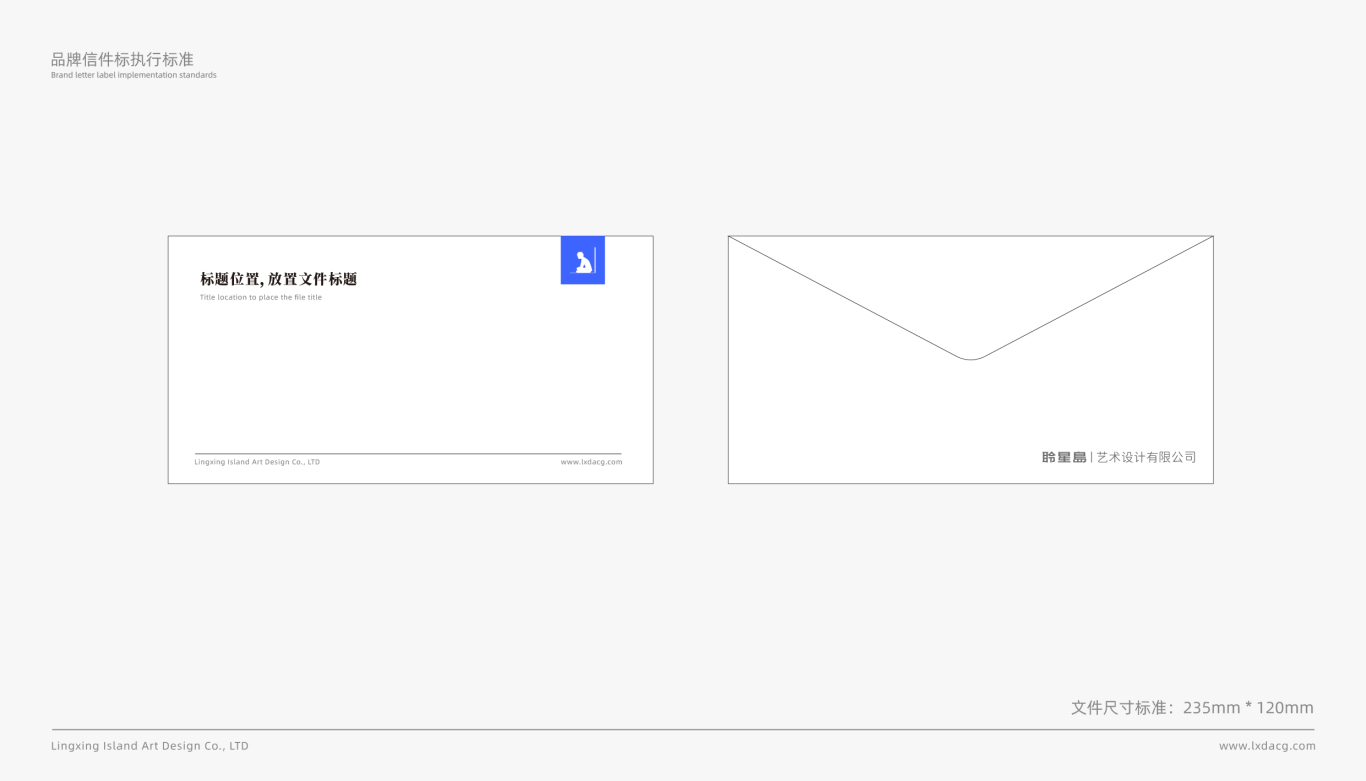The height and width of the screenshot is (781, 1366).
Task: Click 'Title location to place the file title'
Action: point(261,297)
